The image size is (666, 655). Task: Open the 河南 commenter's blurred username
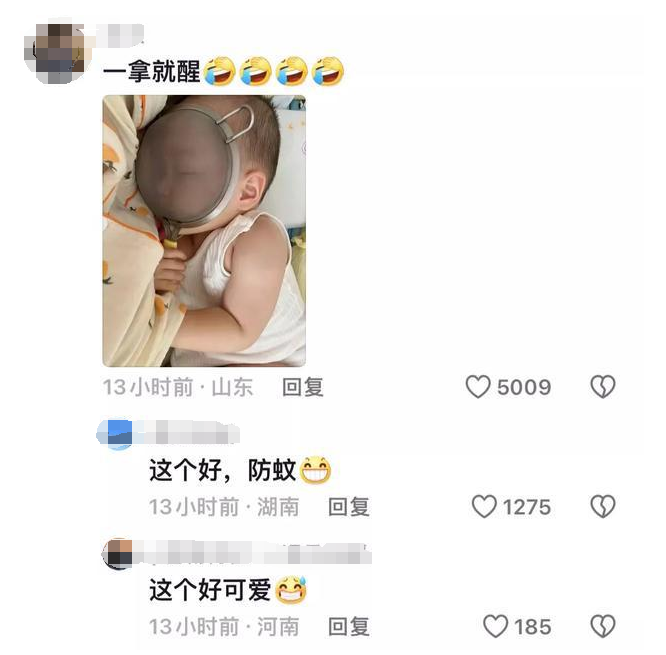coord(253,553)
